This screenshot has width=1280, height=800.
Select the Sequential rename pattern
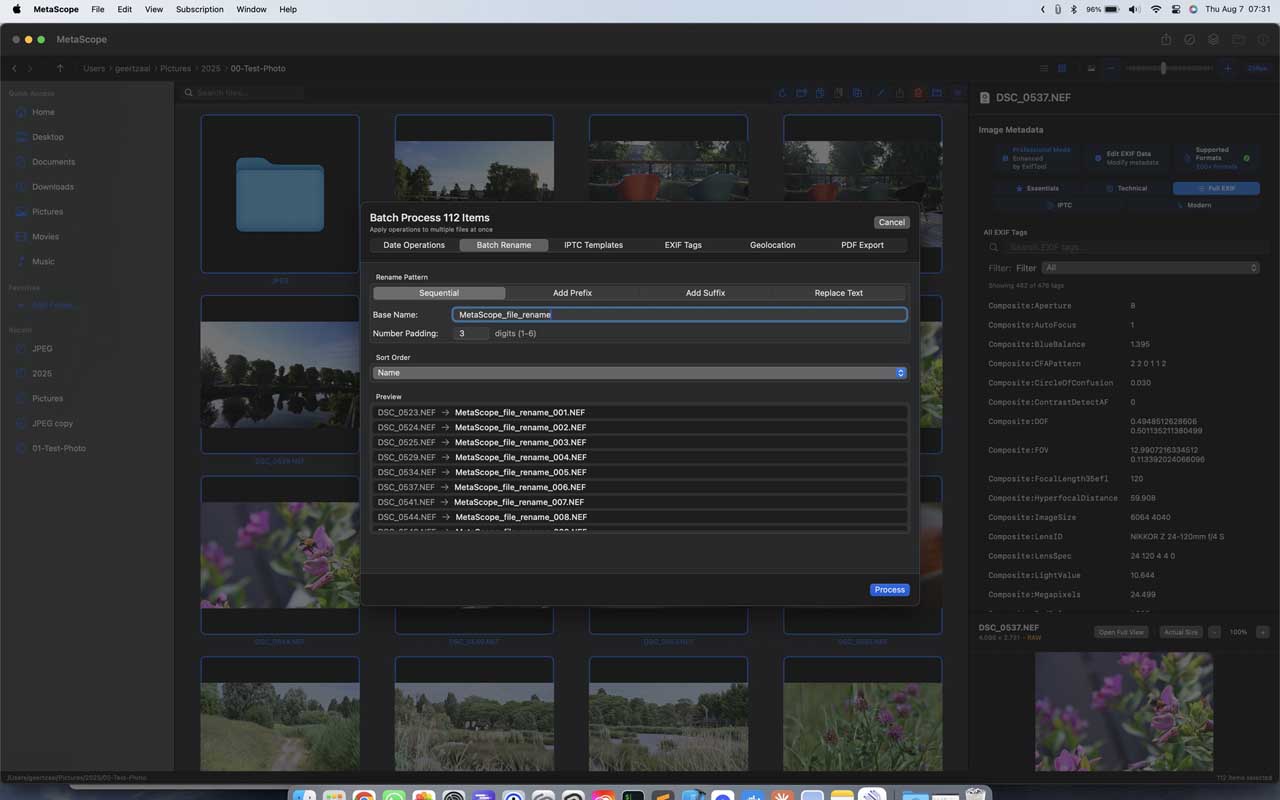point(439,293)
